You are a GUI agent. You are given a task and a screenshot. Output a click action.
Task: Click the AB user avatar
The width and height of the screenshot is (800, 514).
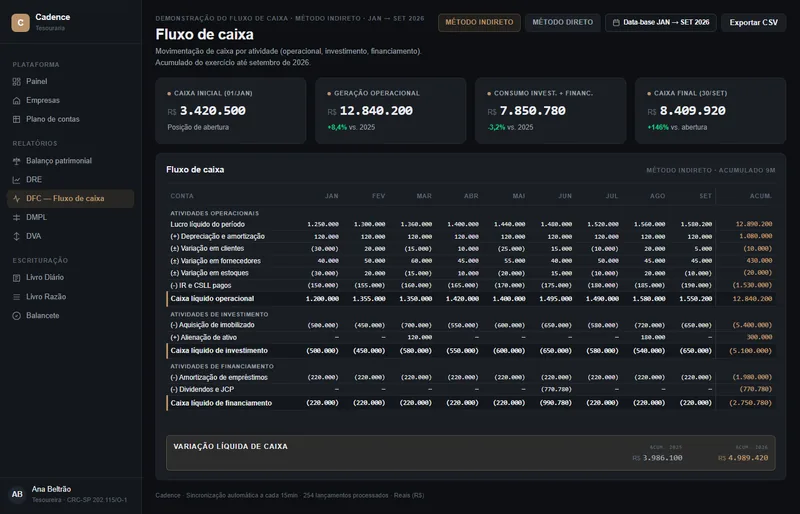click(x=17, y=494)
